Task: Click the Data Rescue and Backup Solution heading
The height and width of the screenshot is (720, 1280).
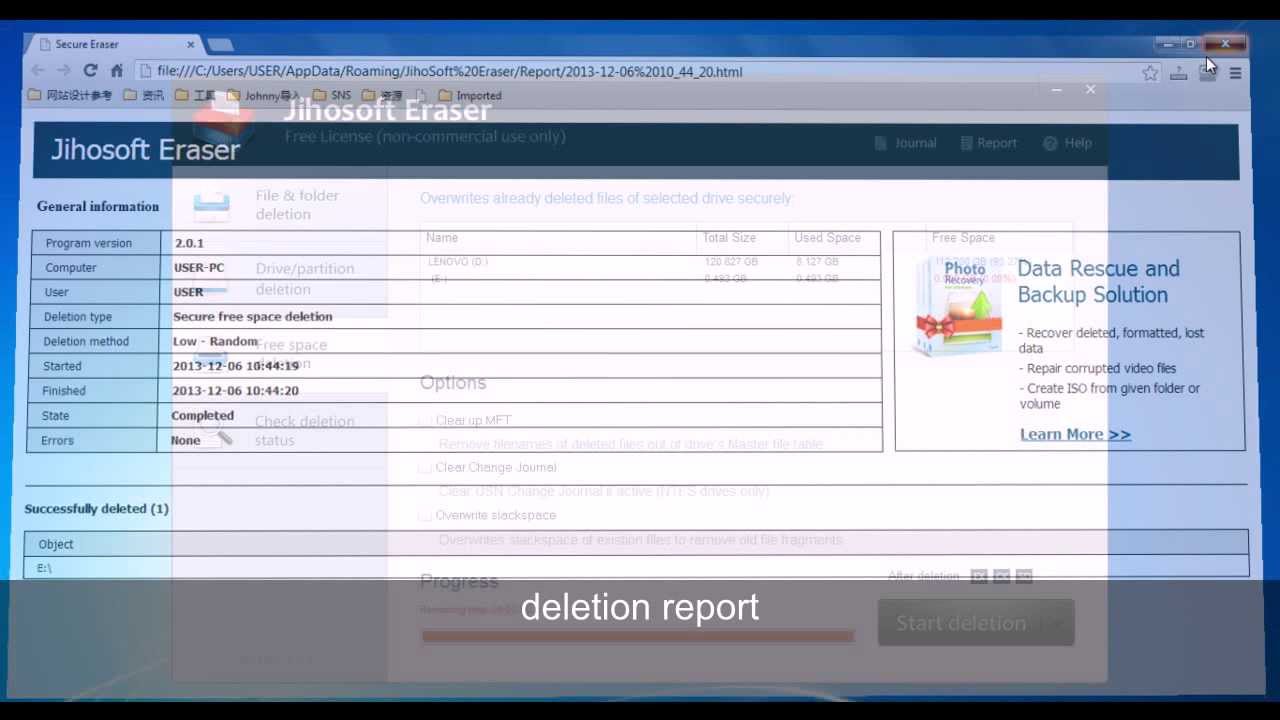Action: click(x=1098, y=282)
